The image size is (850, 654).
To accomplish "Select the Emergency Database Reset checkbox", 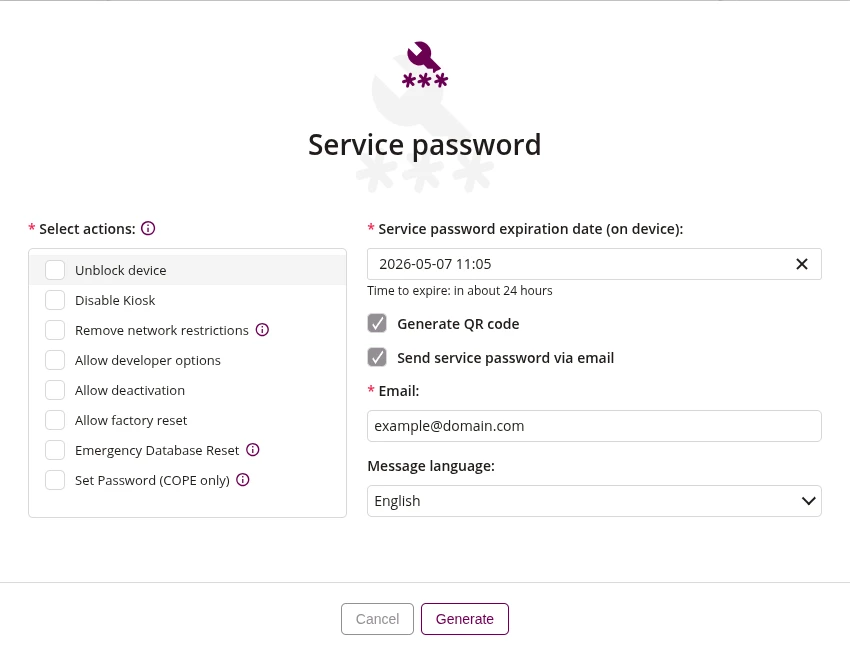I will pos(55,450).
